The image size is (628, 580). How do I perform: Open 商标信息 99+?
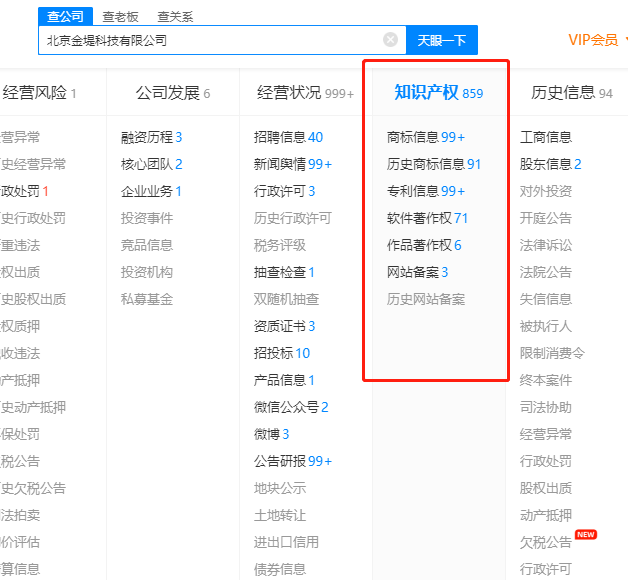coord(426,137)
